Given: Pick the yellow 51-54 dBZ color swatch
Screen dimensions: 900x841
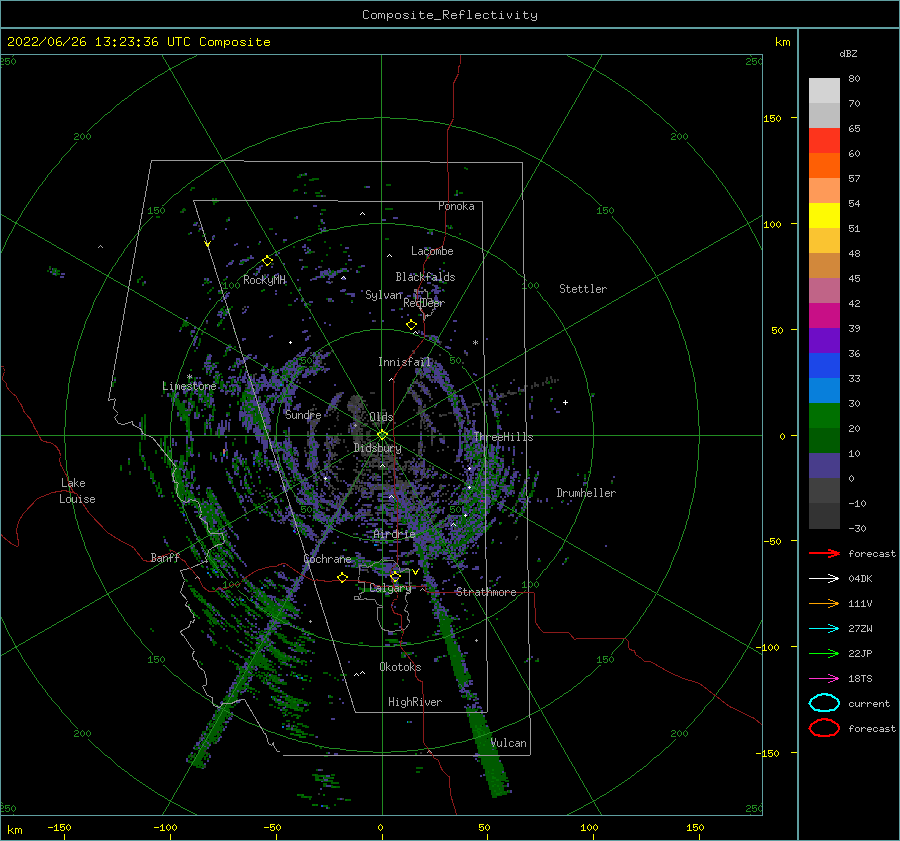Looking at the screenshot, I should [824, 215].
